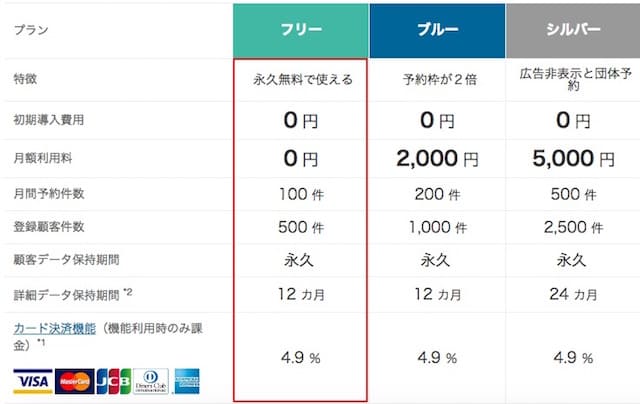Click the 予約枠が２倍 feature text
Image resolution: width=640 pixels, height=404 pixels.
click(x=440, y=80)
